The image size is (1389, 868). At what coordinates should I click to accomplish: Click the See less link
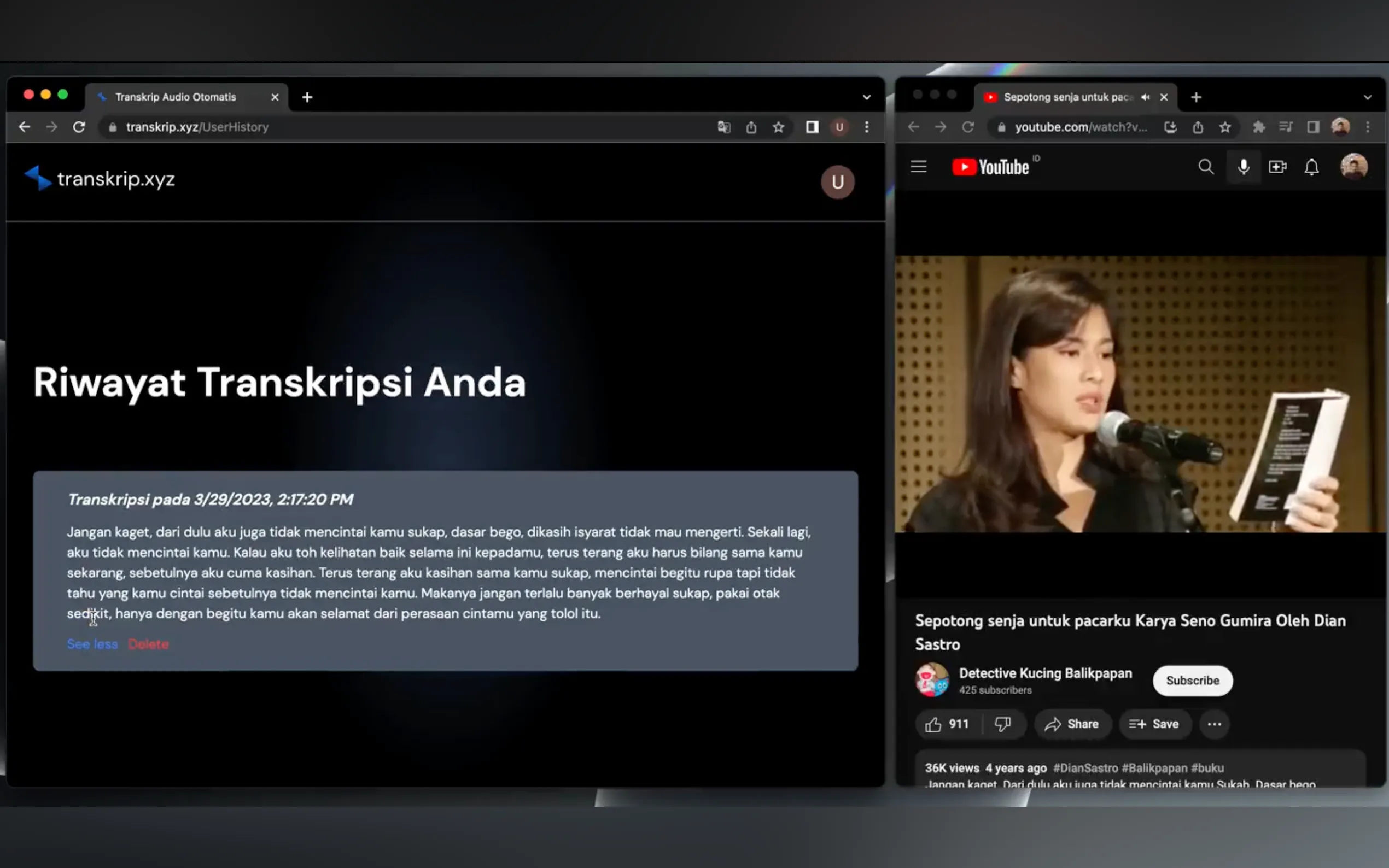pos(92,644)
